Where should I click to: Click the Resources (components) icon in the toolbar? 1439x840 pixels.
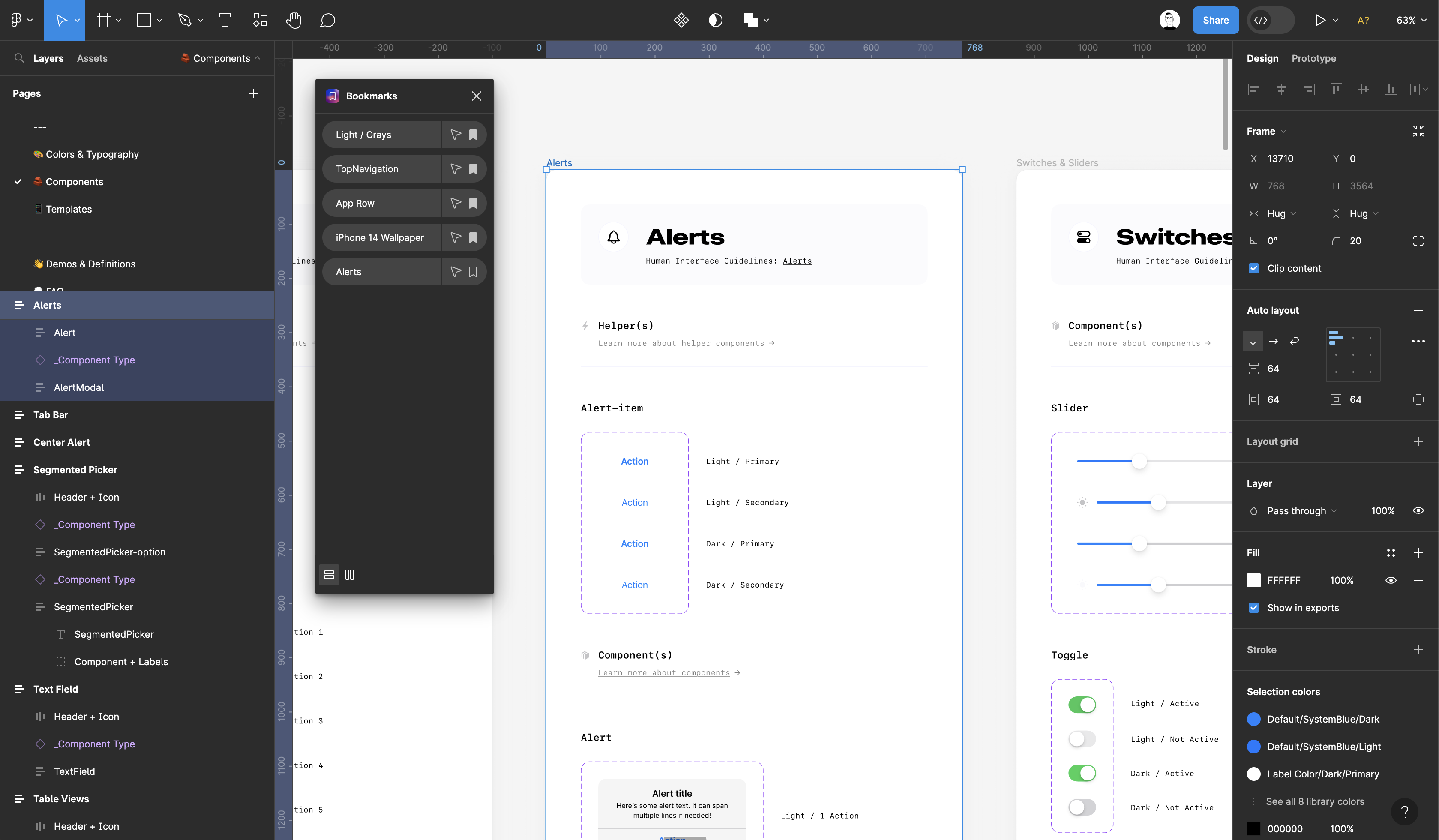260,21
